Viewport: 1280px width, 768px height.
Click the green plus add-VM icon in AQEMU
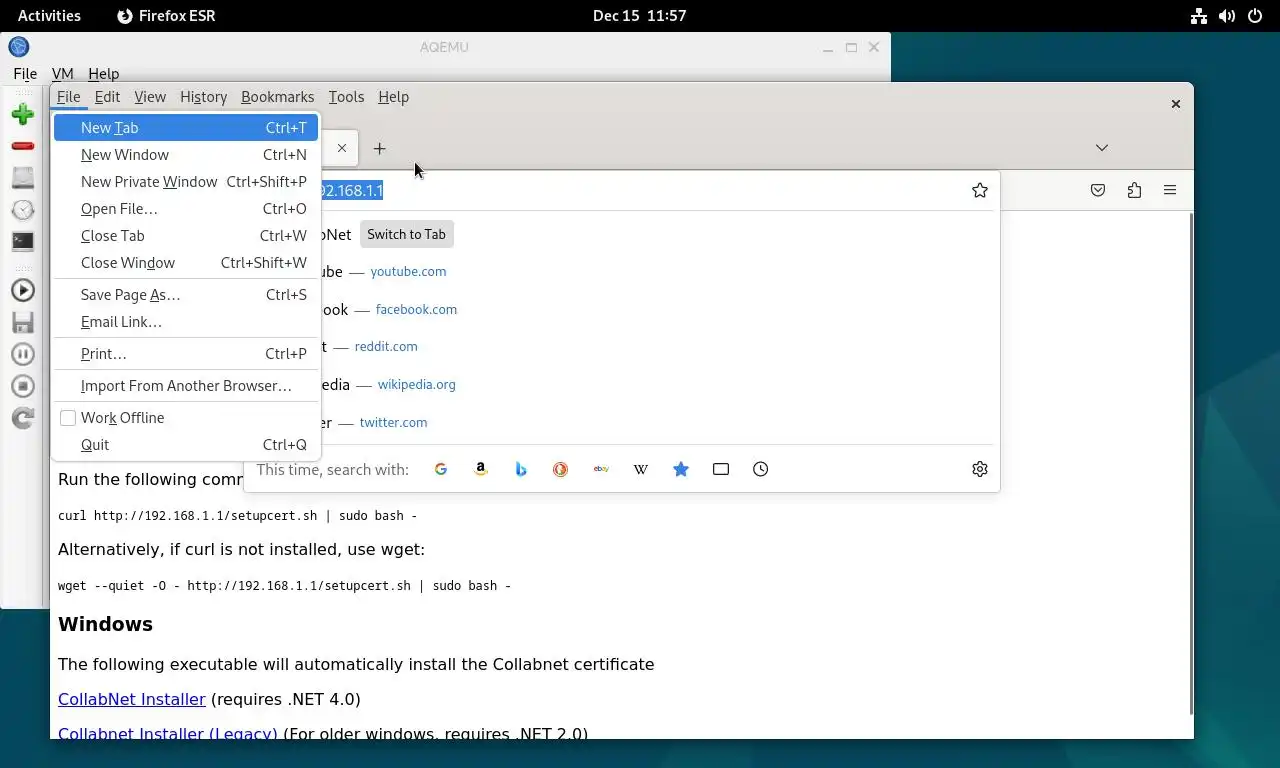click(x=23, y=114)
